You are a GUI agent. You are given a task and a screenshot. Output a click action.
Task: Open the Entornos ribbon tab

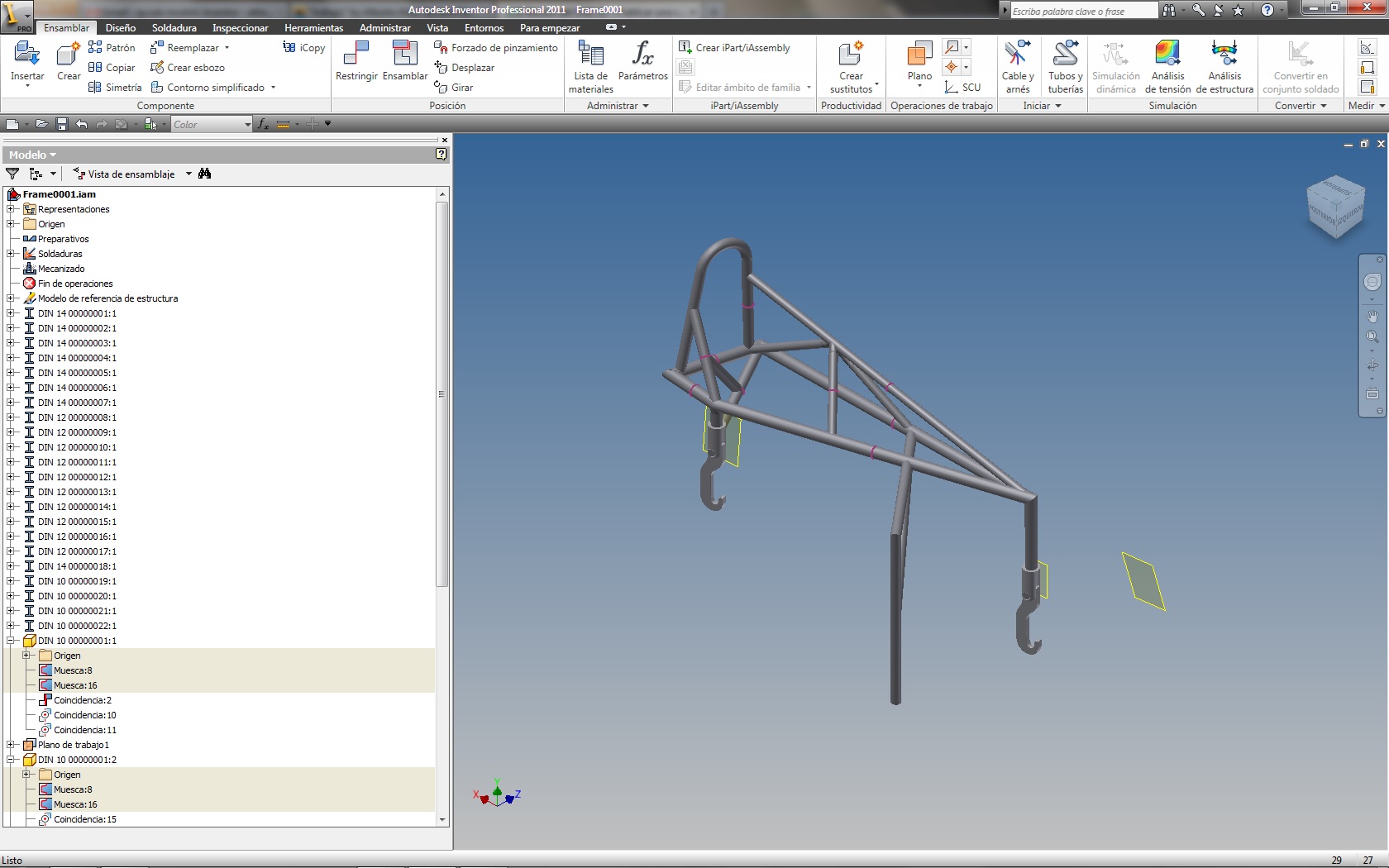click(x=484, y=27)
